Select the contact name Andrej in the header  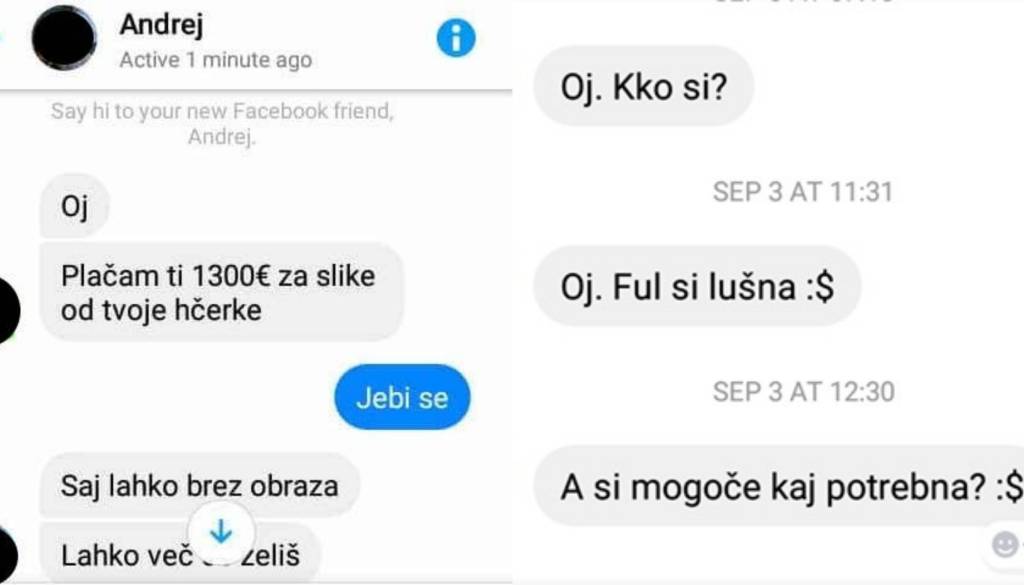161,25
